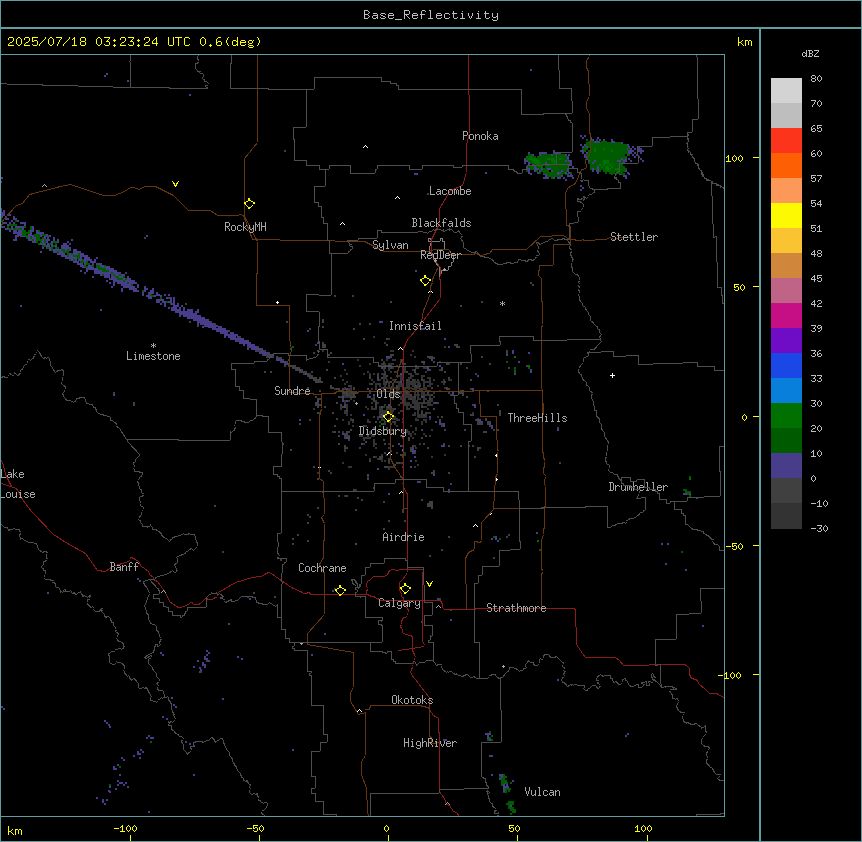
Task: Click the Stettler city label
Action: click(633, 237)
